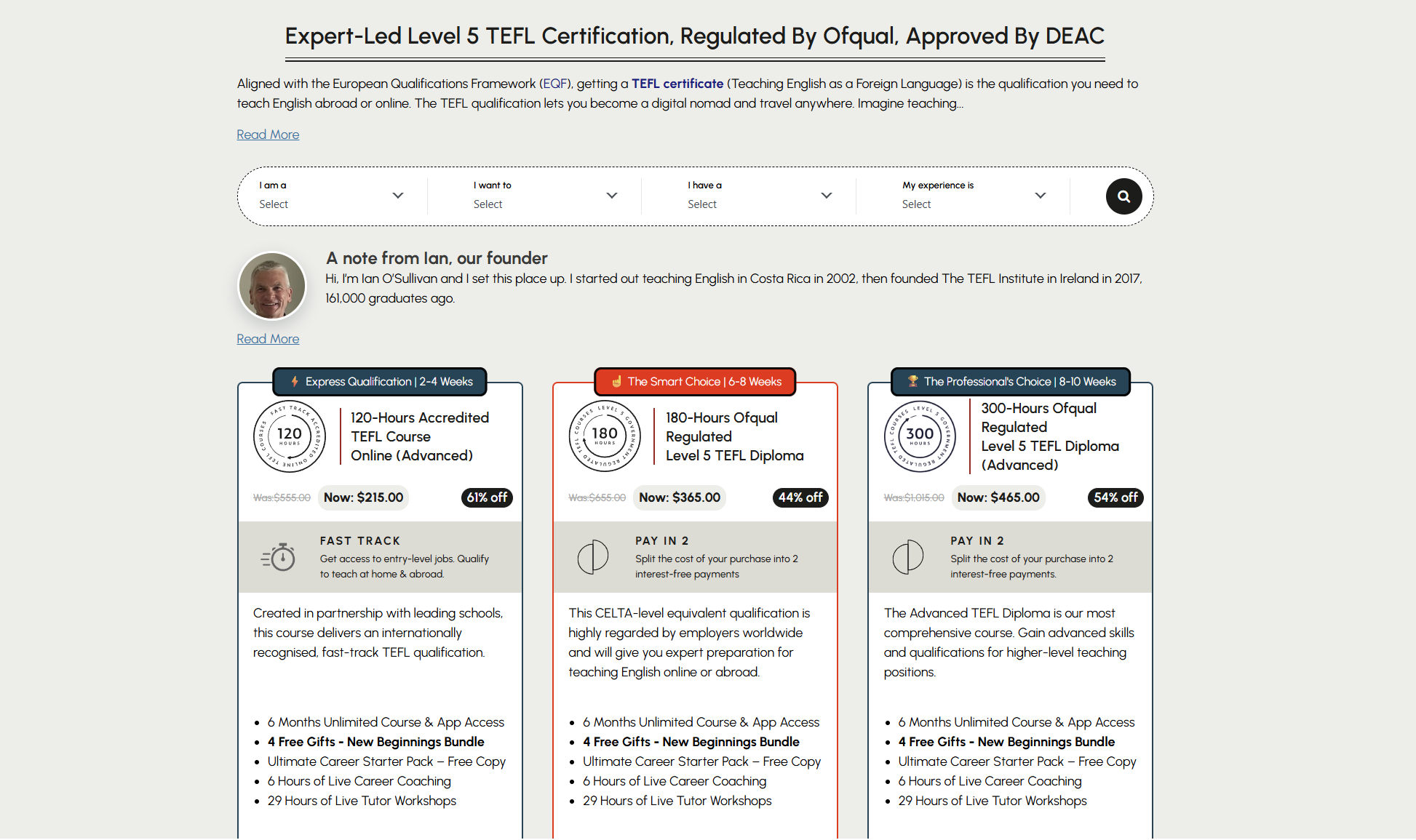Select the Express Qualification 2-4 Weeks banner
Screen dimensions: 1416x840
[x=380, y=381]
